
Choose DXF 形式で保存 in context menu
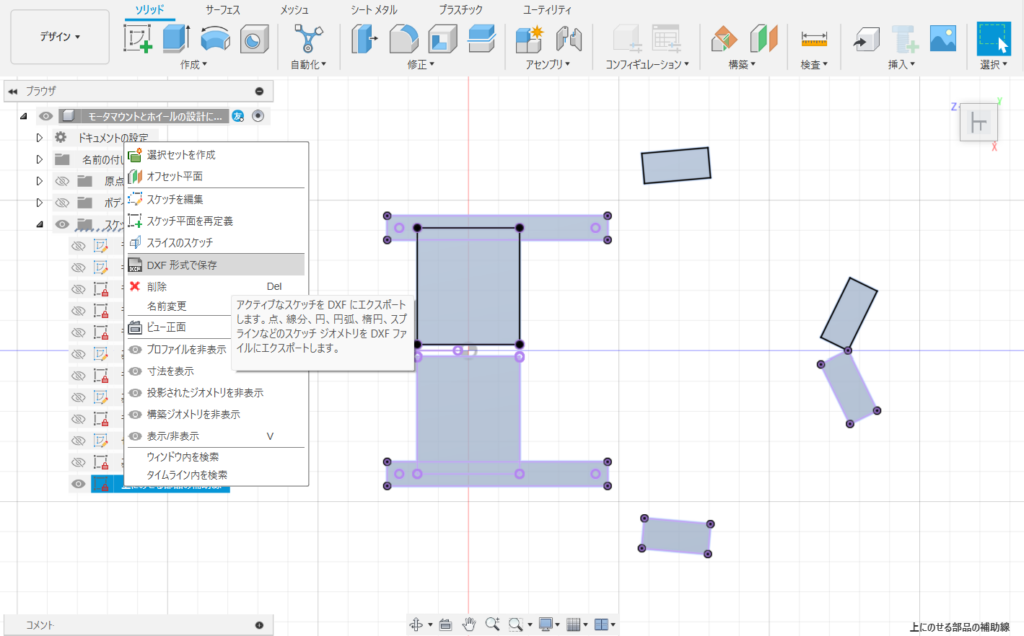[x=216, y=264]
